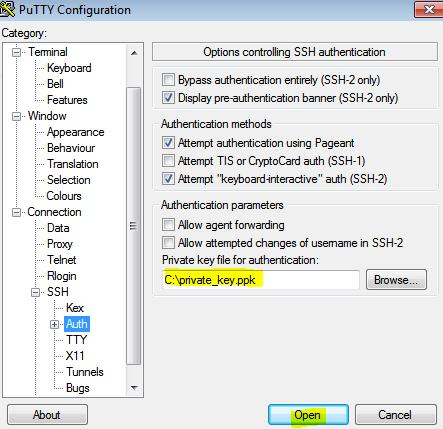Open Bugs settings
The width and height of the screenshot is (443, 429).
click(78, 388)
